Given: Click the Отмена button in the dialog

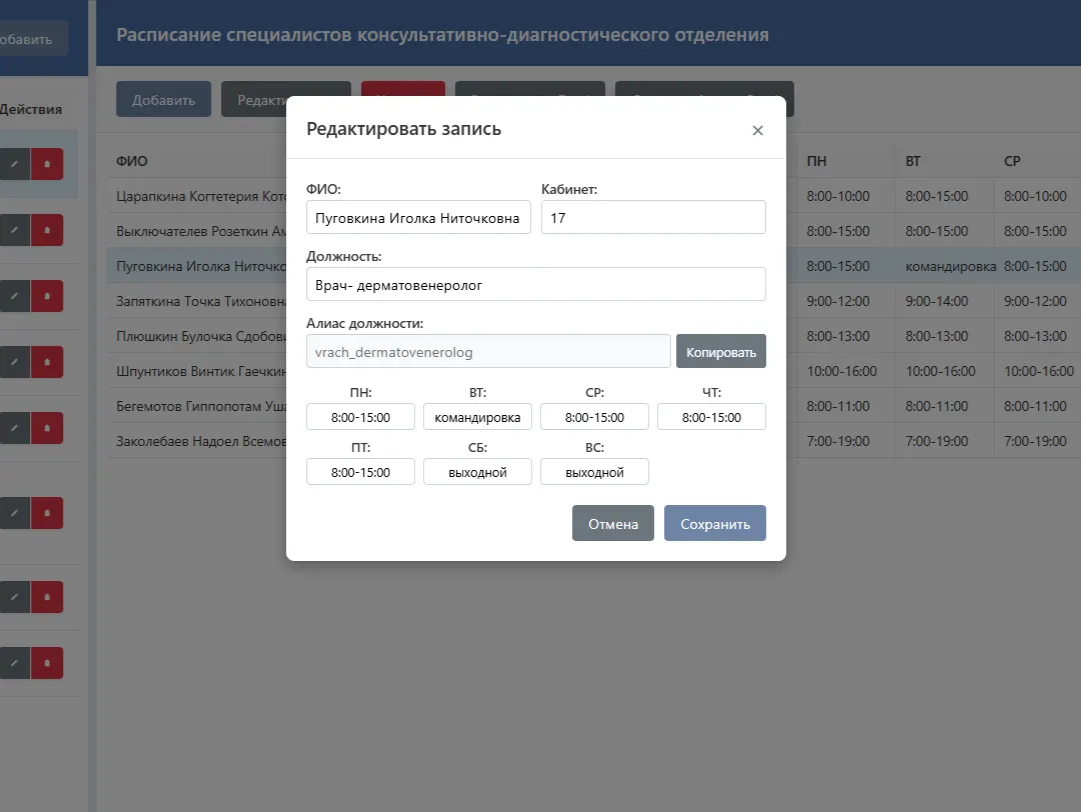Looking at the screenshot, I should pyautogui.click(x=612, y=522).
